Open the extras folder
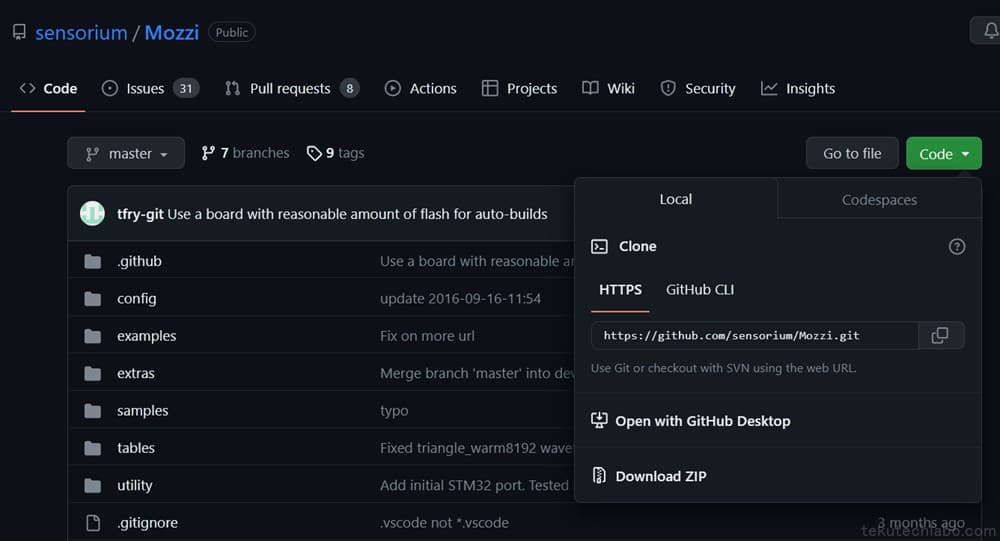Viewport: 1000px width, 541px height. (x=136, y=373)
